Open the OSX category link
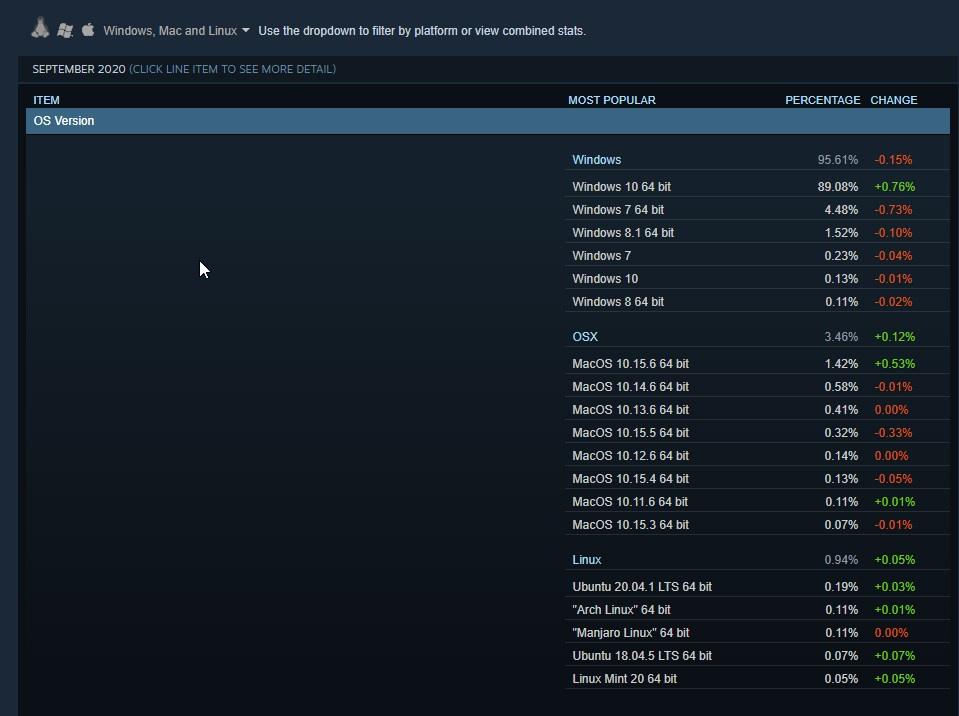959x716 pixels. (x=585, y=337)
